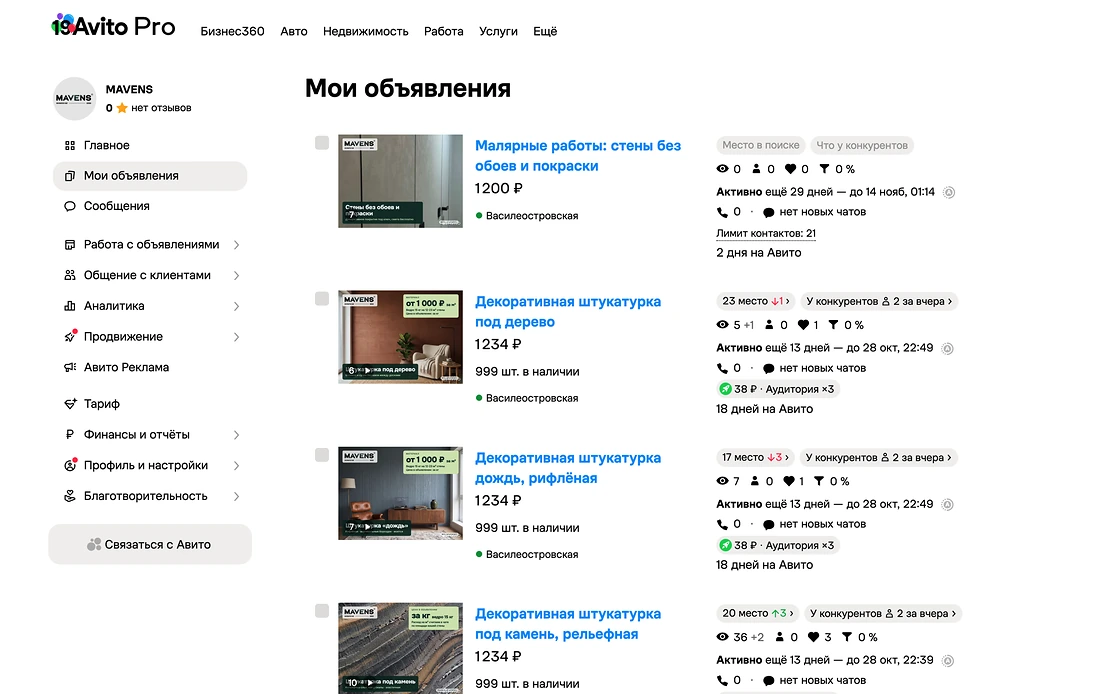Screen dimensions: 1120x694
Task: Open the 23 место search position chip
Action: (756, 301)
